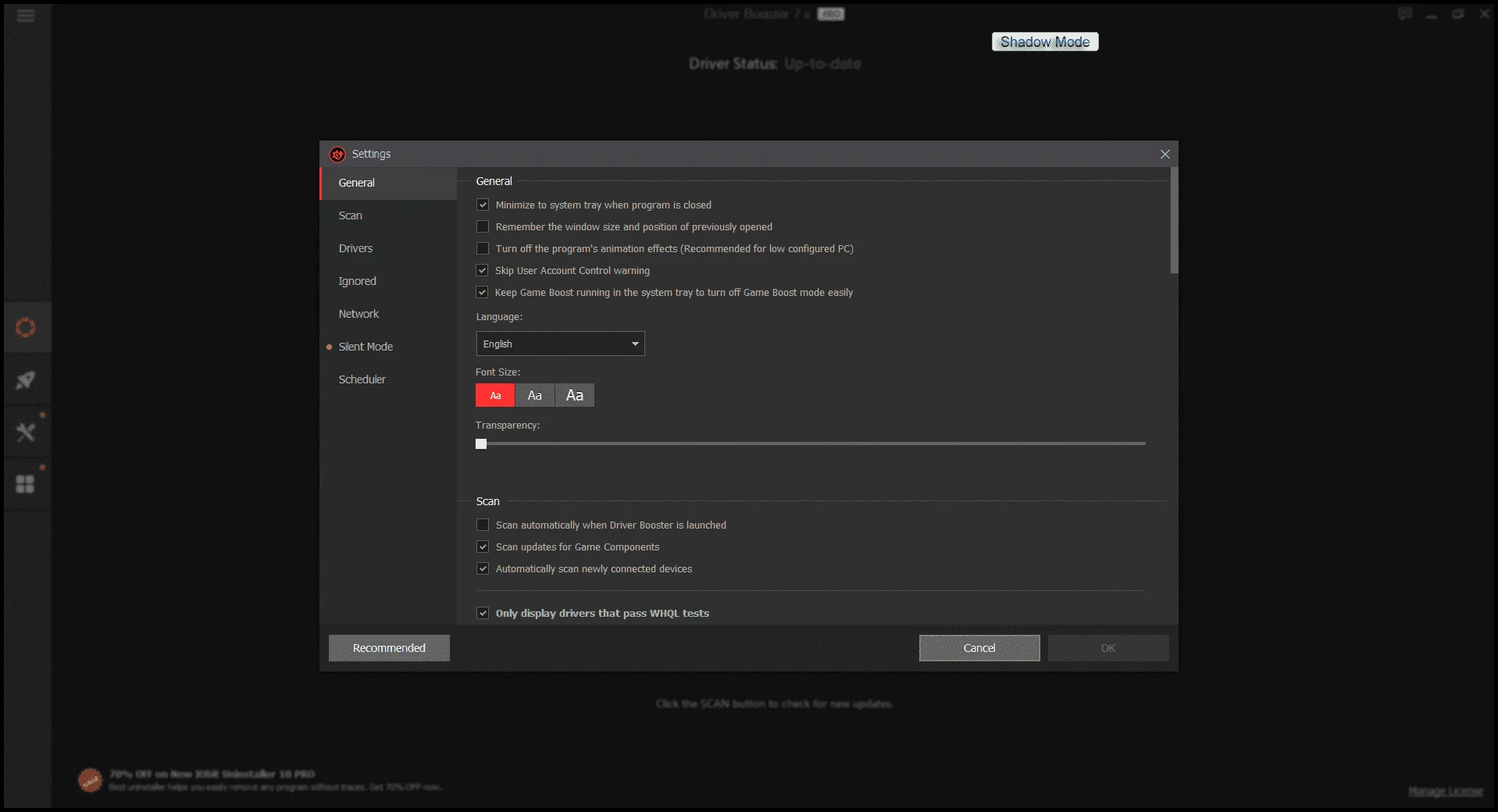Select the Network settings tab
Screen dimensions: 1498x812
tap(388, 314)
